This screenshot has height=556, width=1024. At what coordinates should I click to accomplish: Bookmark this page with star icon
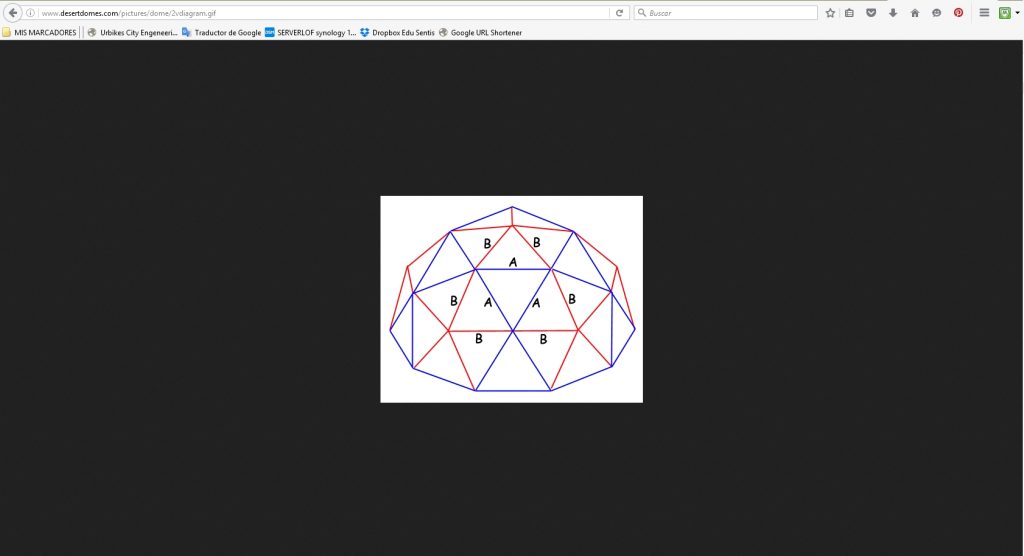click(830, 13)
